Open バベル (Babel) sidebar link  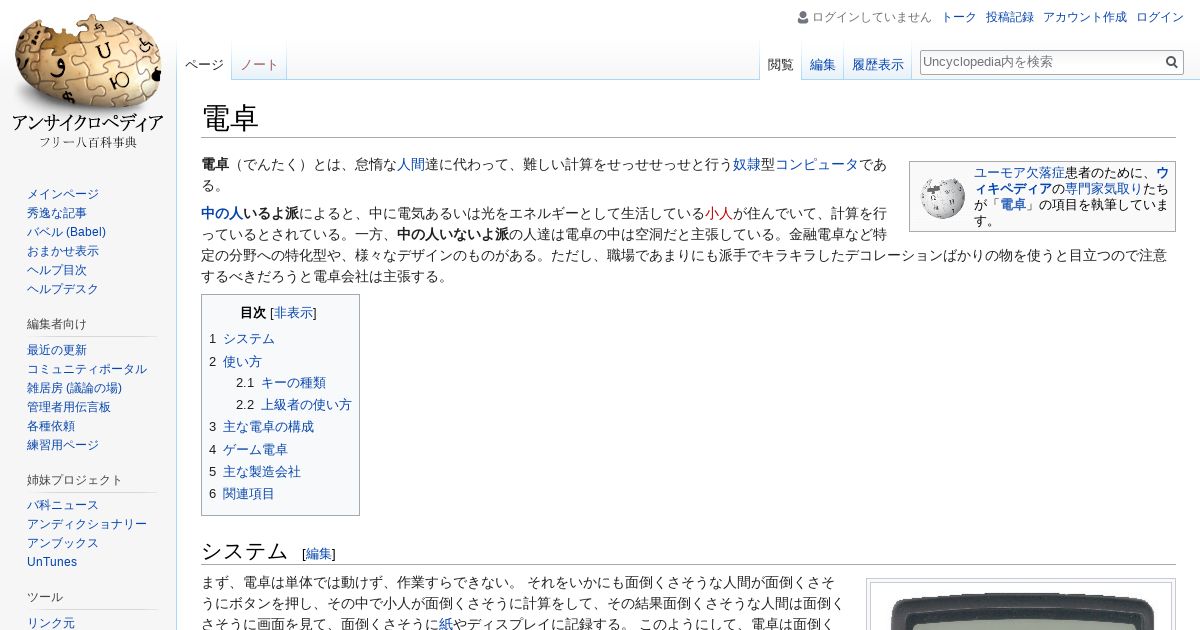(x=66, y=232)
